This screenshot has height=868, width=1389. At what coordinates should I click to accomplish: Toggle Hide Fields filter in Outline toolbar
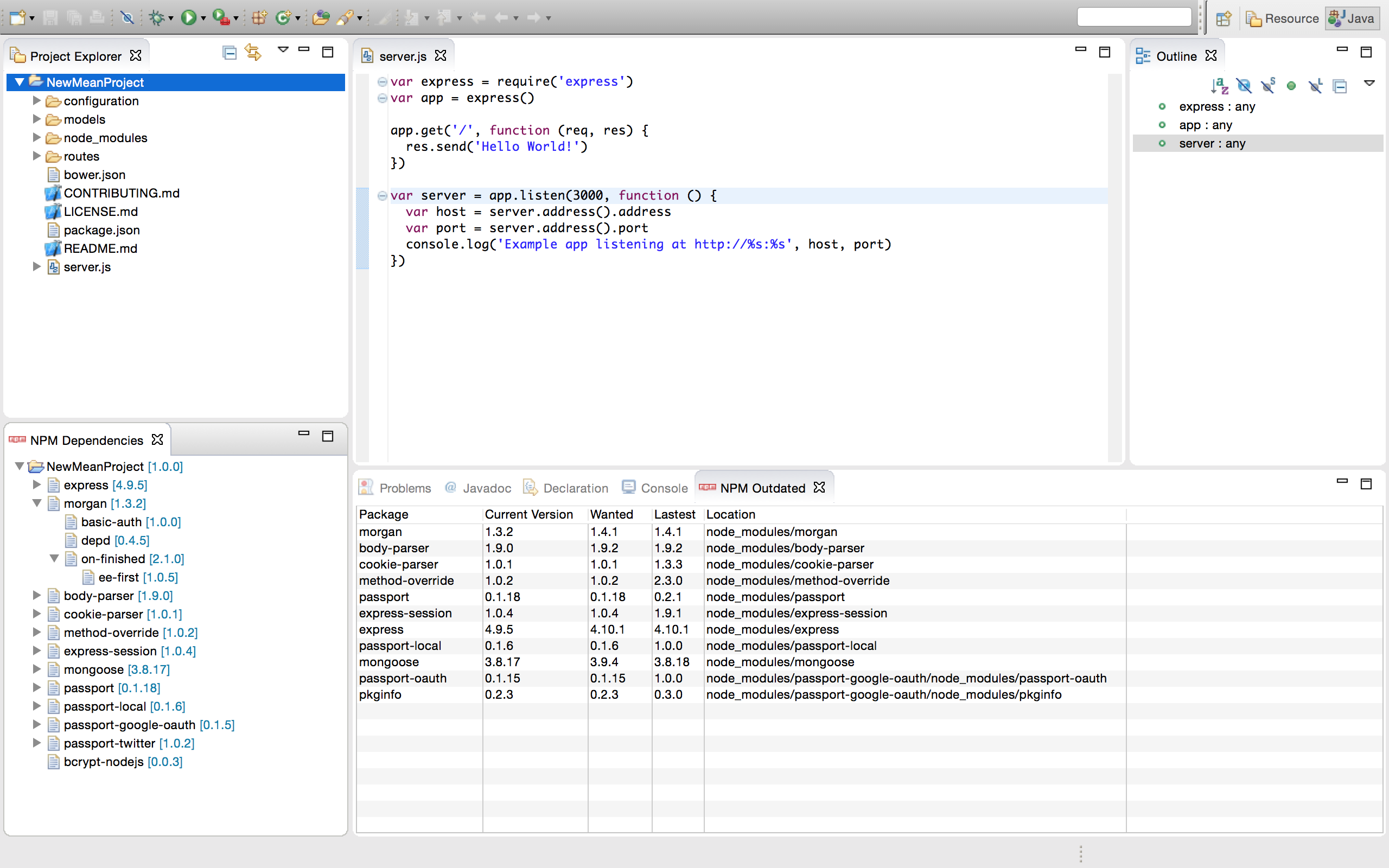click(1243, 86)
